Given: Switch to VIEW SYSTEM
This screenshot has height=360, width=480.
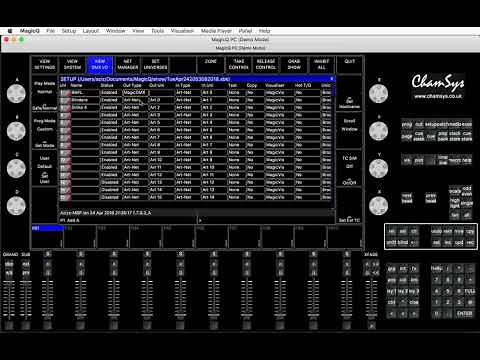Looking at the screenshot, I should click(72, 64).
